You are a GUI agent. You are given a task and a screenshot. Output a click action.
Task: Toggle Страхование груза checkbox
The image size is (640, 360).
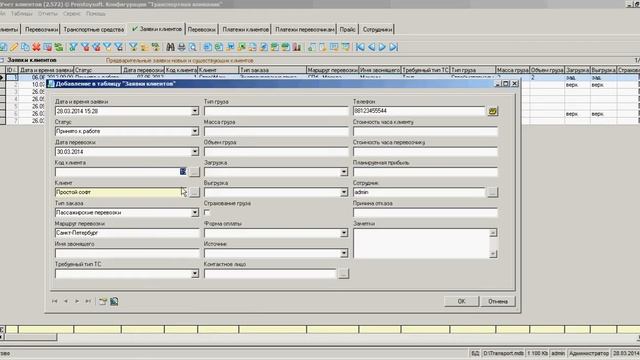207,212
